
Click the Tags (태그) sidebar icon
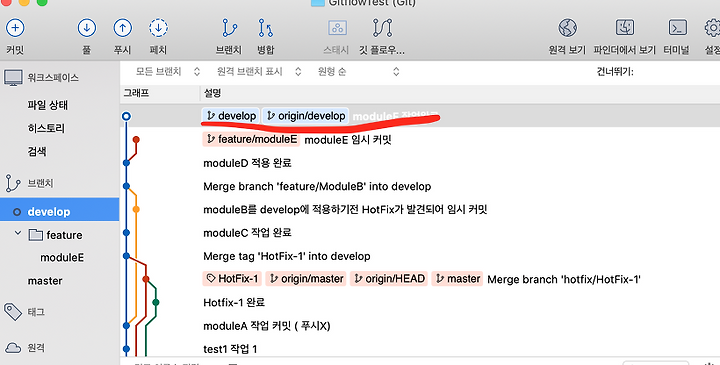(13, 312)
